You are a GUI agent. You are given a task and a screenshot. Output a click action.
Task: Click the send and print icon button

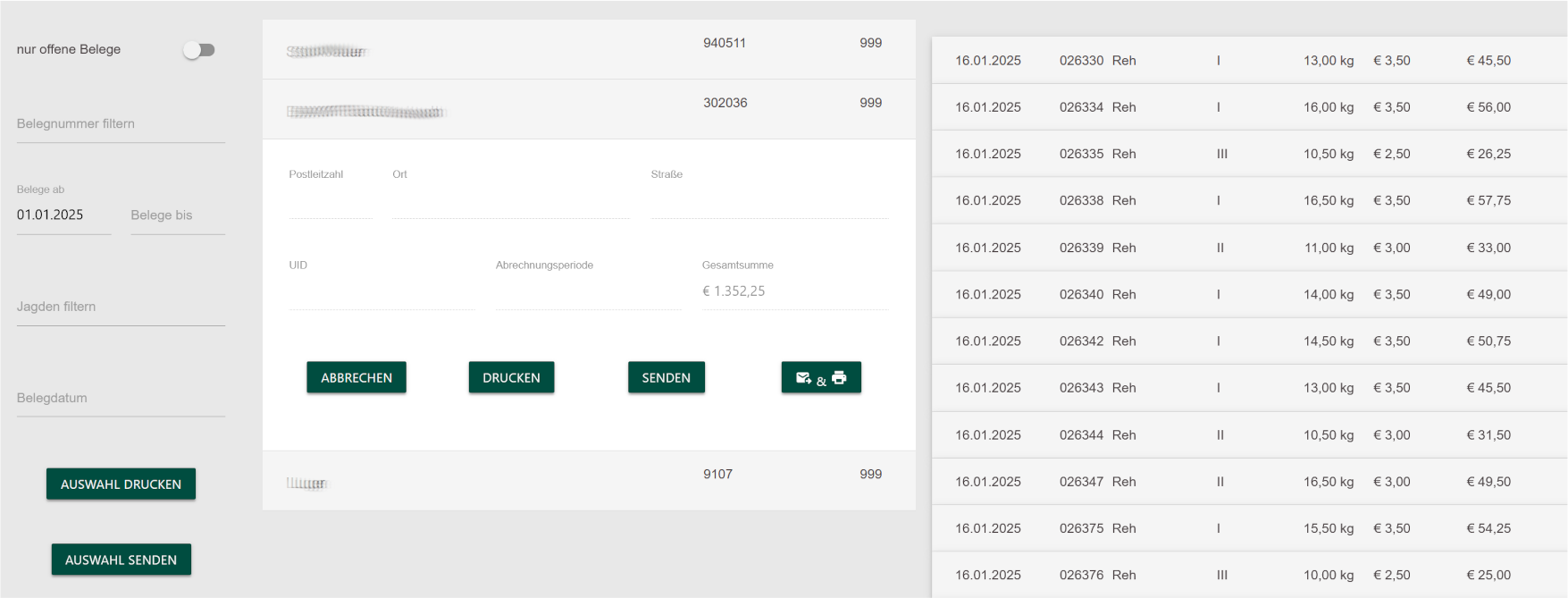point(820,377)
